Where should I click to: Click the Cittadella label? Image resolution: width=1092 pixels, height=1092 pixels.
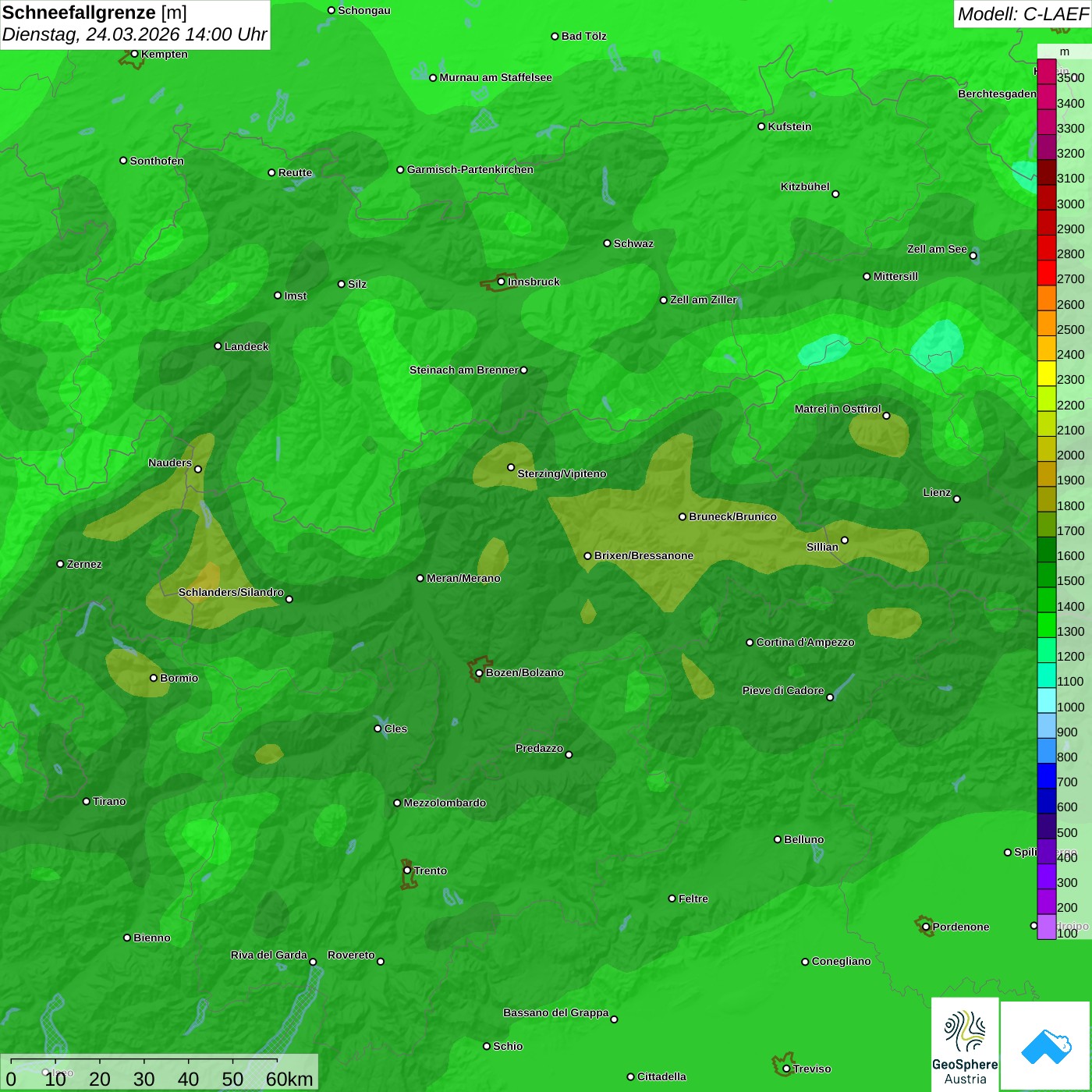(x=662, y=1076)
